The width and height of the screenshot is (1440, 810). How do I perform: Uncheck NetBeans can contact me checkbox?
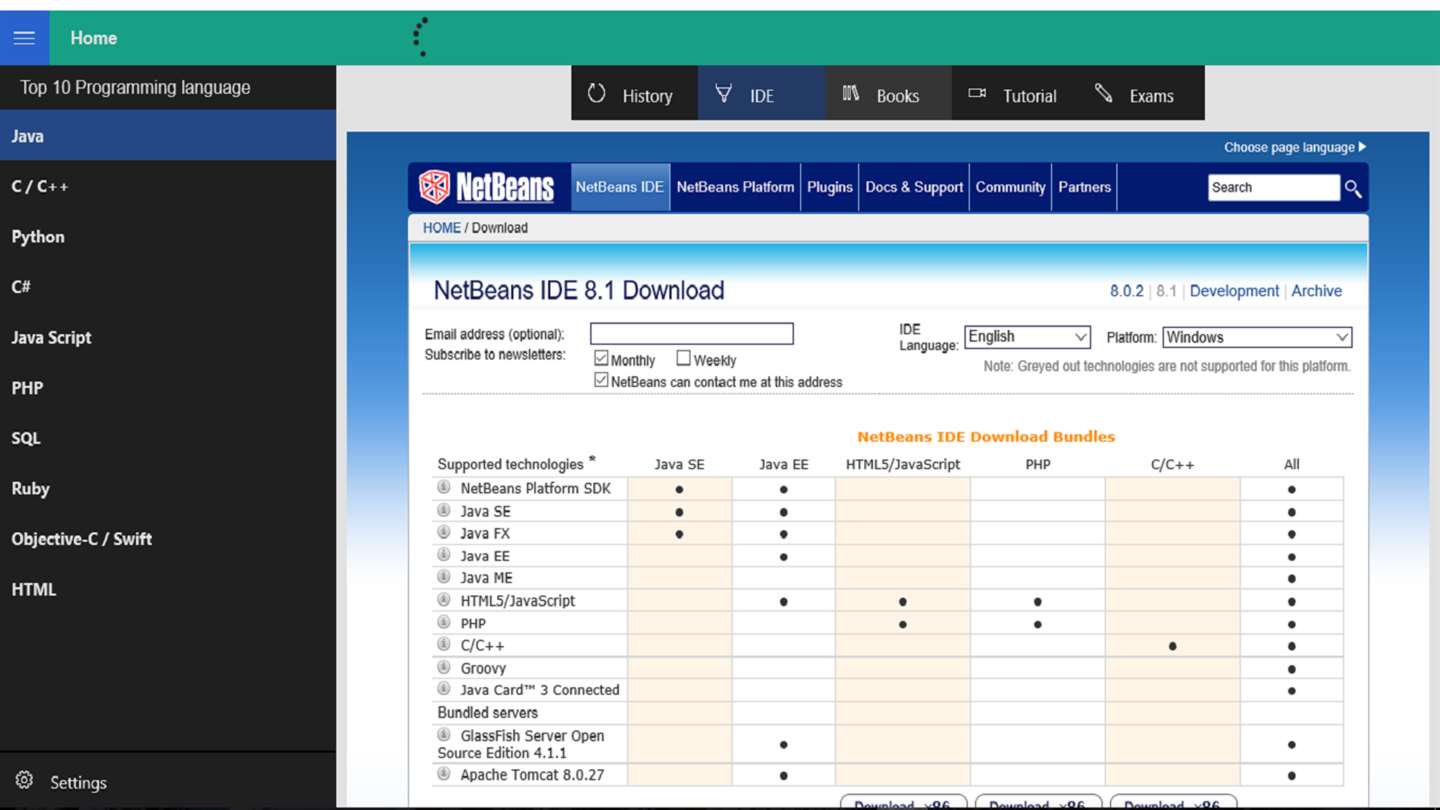point(601,380)
